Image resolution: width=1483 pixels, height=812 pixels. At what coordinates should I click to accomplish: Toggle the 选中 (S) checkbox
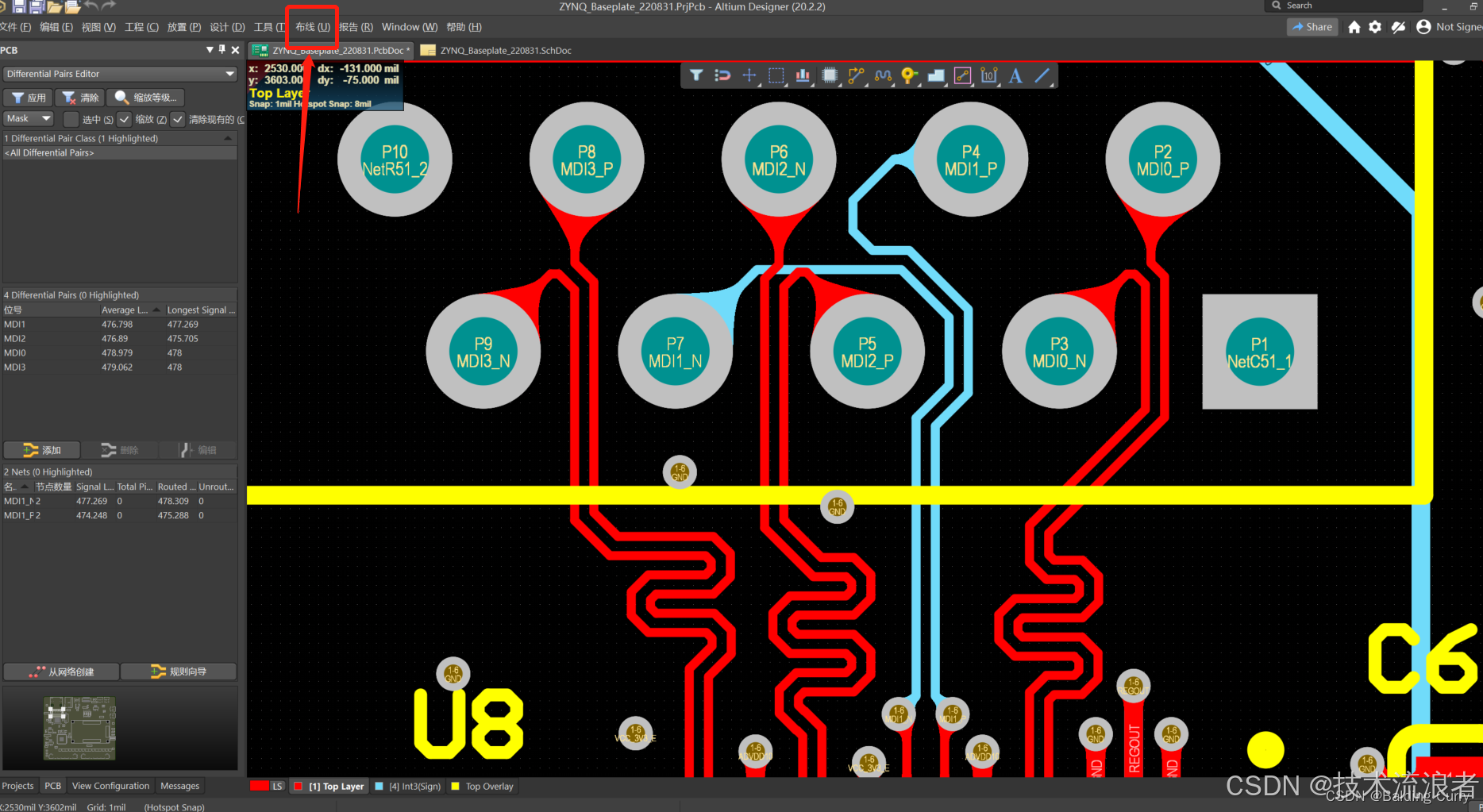(x=71, y=119)
